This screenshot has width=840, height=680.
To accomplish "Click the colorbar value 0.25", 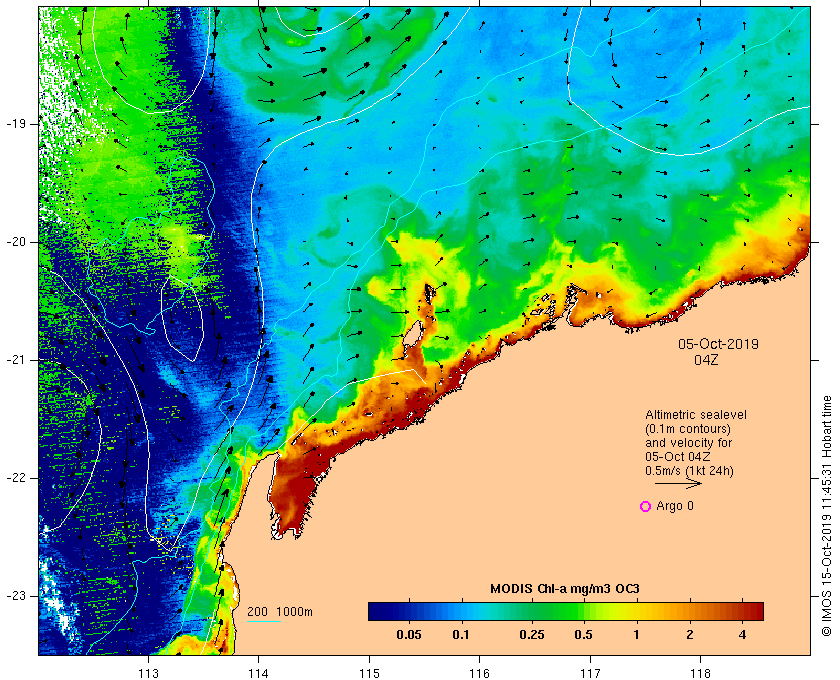I will (531, 635).
